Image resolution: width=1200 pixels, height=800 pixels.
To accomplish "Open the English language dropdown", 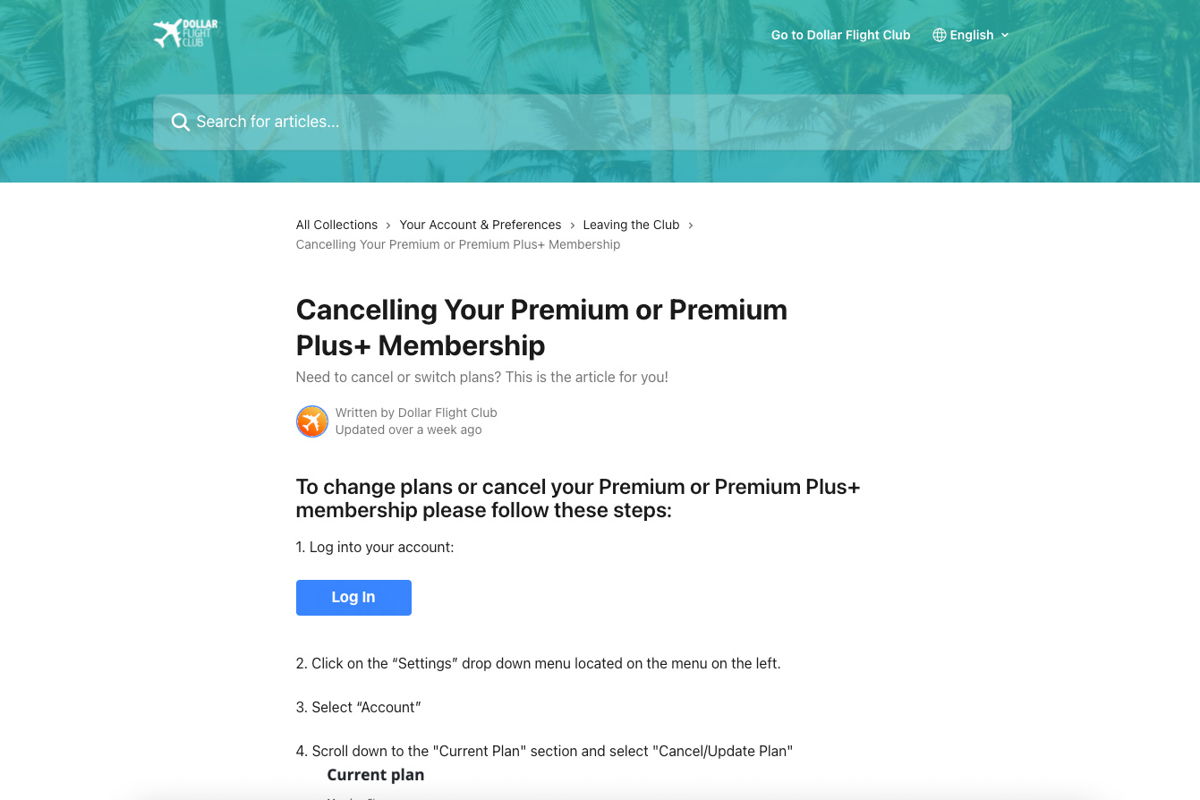I will pos(971,35).
